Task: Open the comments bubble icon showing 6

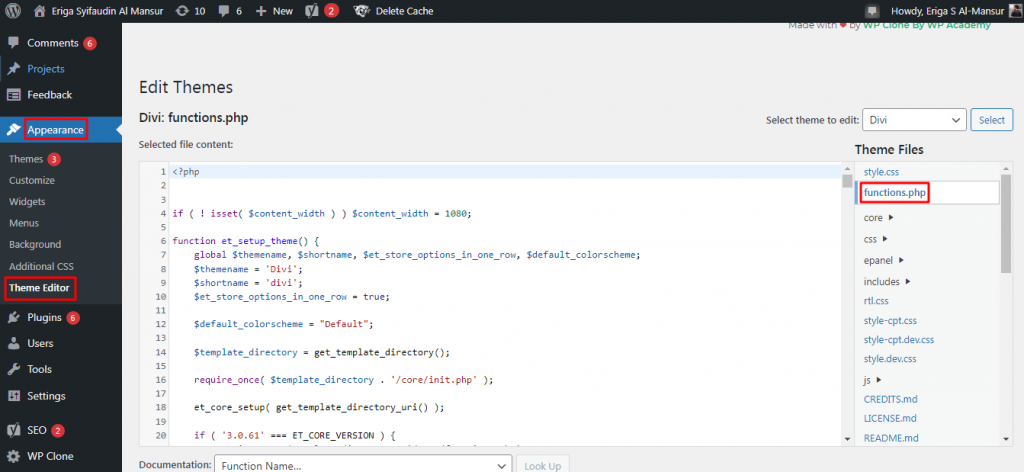Action: click(224, 11)
